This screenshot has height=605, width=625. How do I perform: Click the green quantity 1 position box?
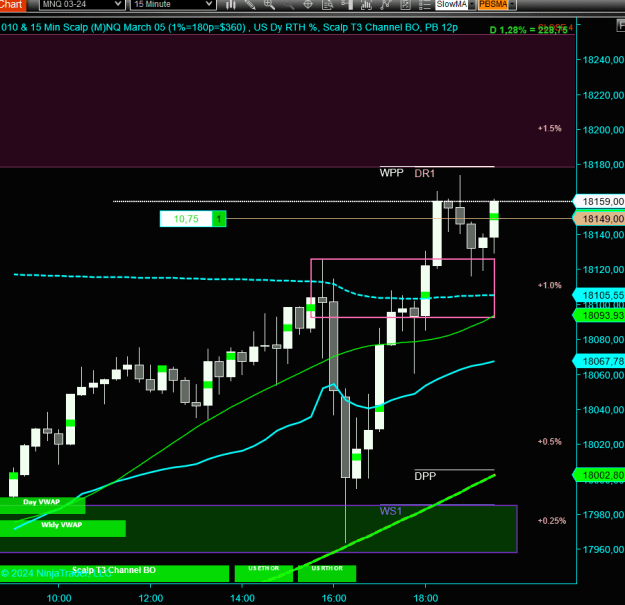coord(219,219)
